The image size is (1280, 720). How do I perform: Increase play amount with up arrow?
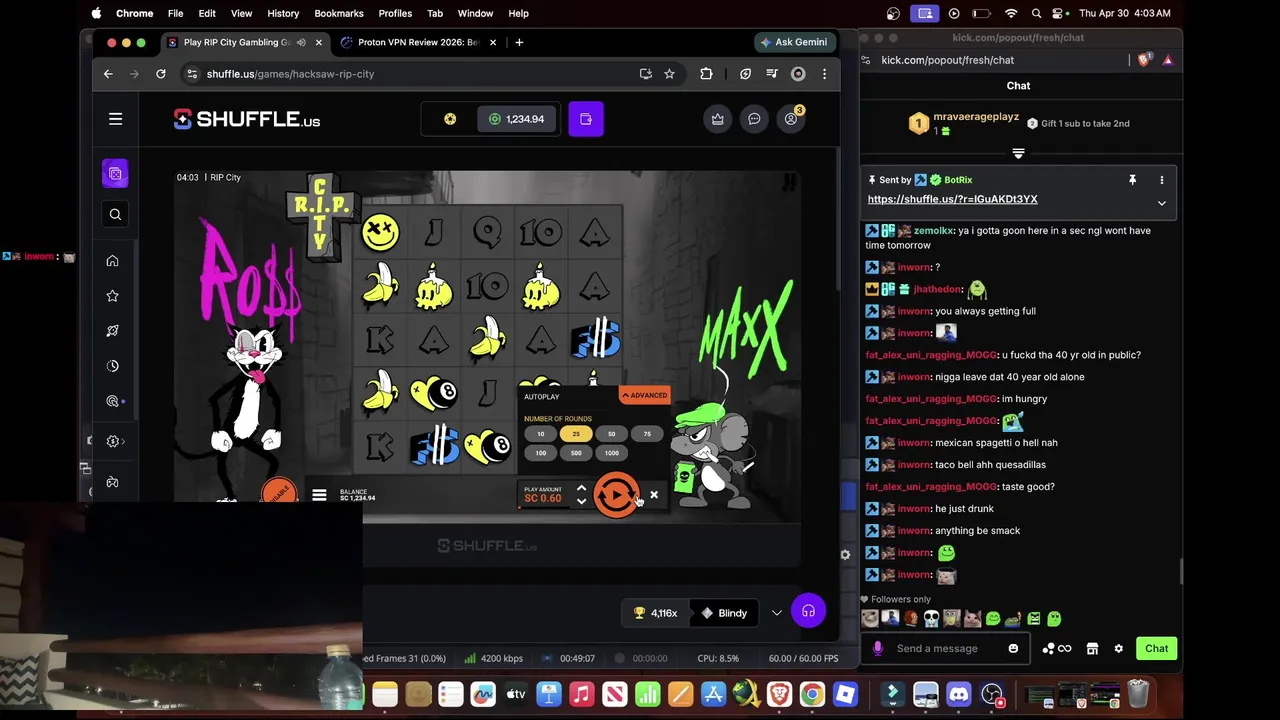coord(581,488)
